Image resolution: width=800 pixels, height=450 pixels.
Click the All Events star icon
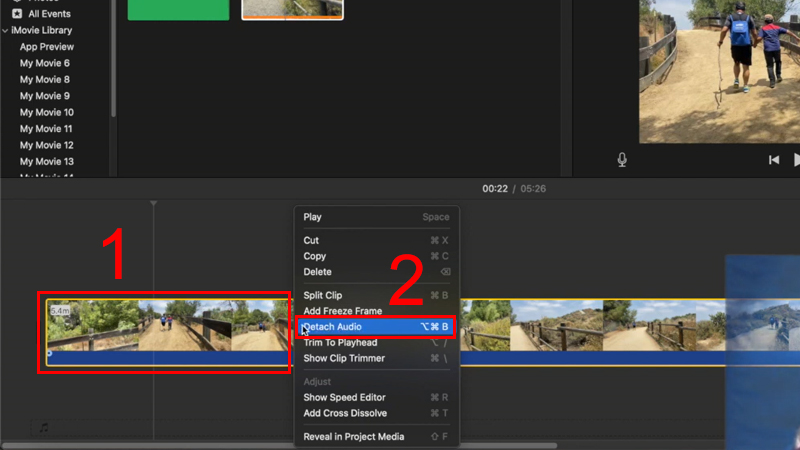17,14
